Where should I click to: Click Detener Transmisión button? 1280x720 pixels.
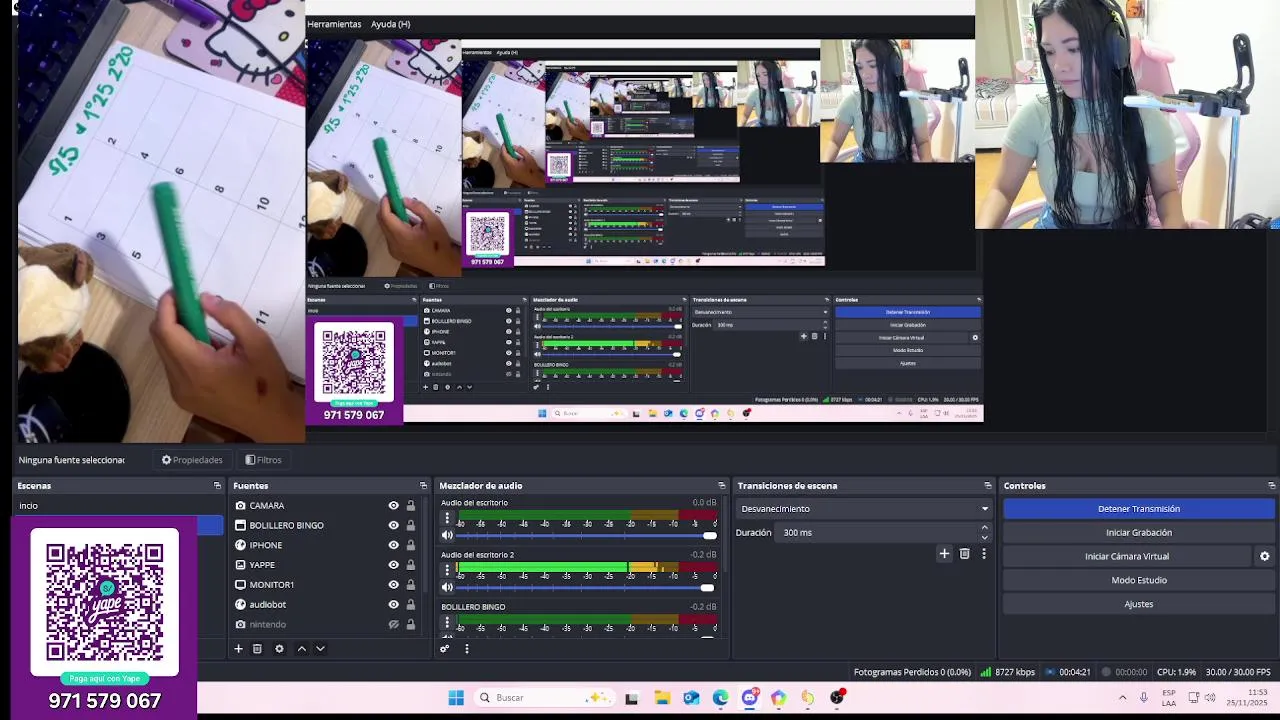point(1139,509)
